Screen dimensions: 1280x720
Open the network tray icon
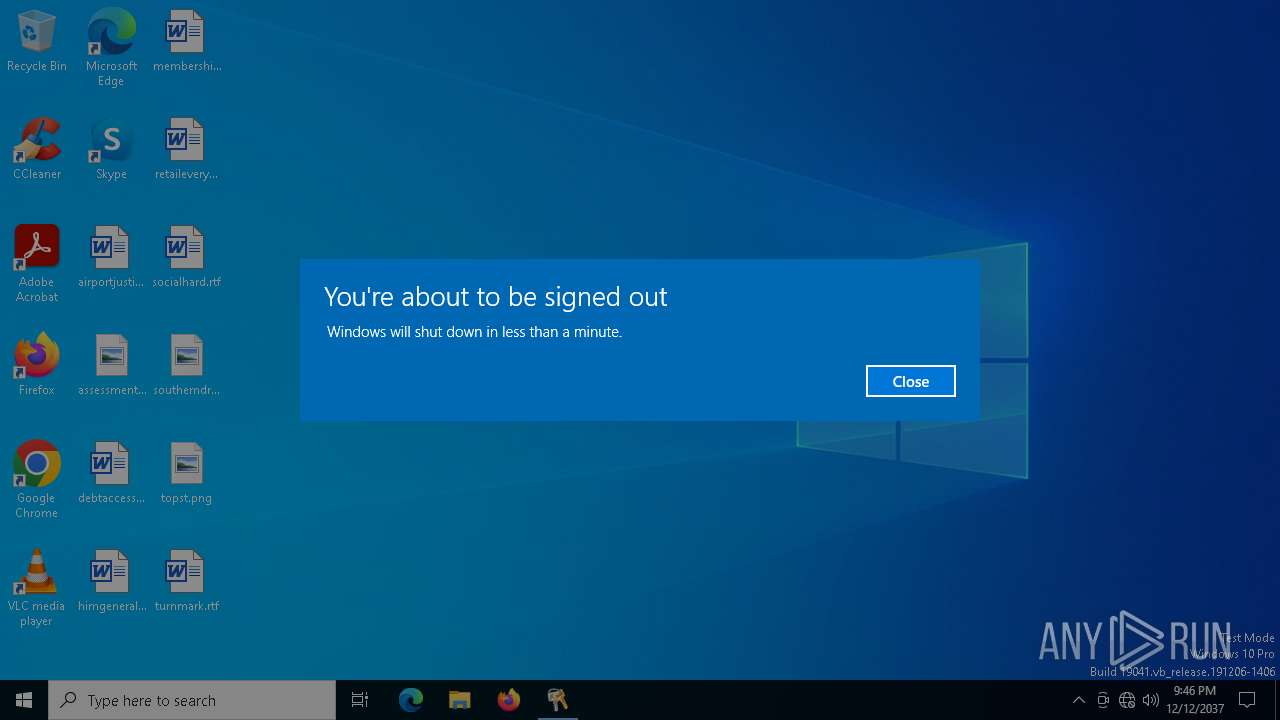point(1127,700)
